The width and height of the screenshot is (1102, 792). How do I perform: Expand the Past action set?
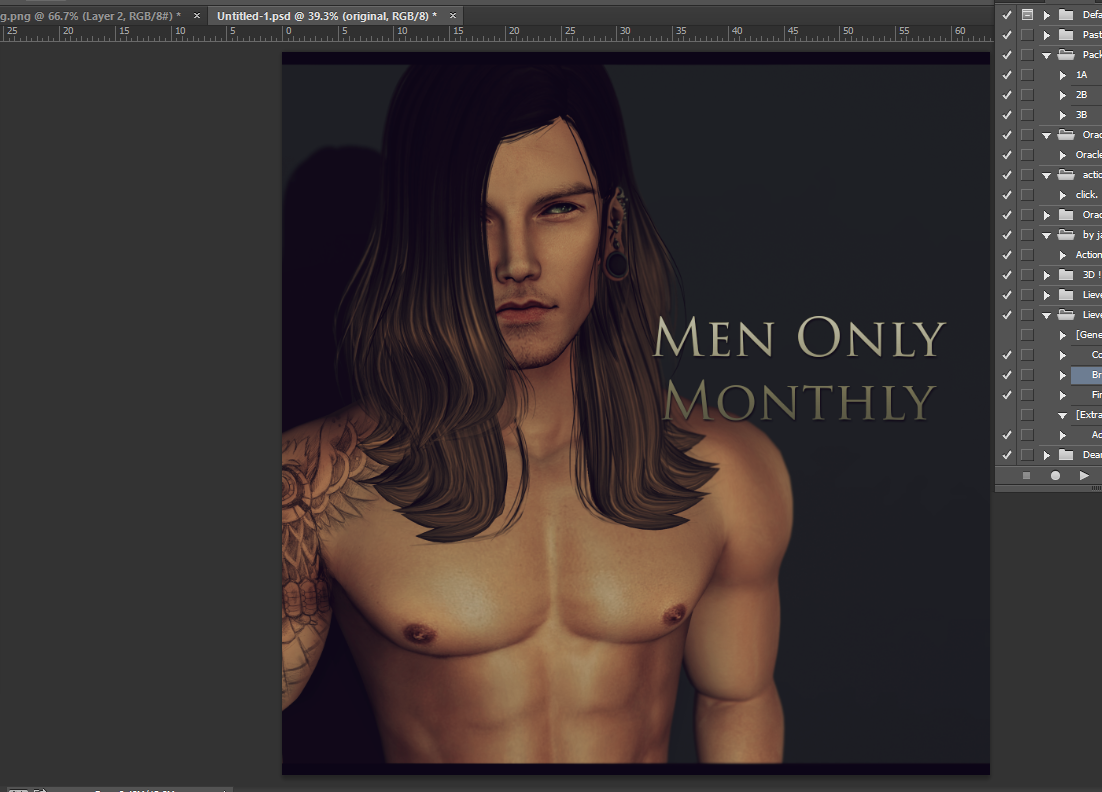click(x=1046, y=34)
